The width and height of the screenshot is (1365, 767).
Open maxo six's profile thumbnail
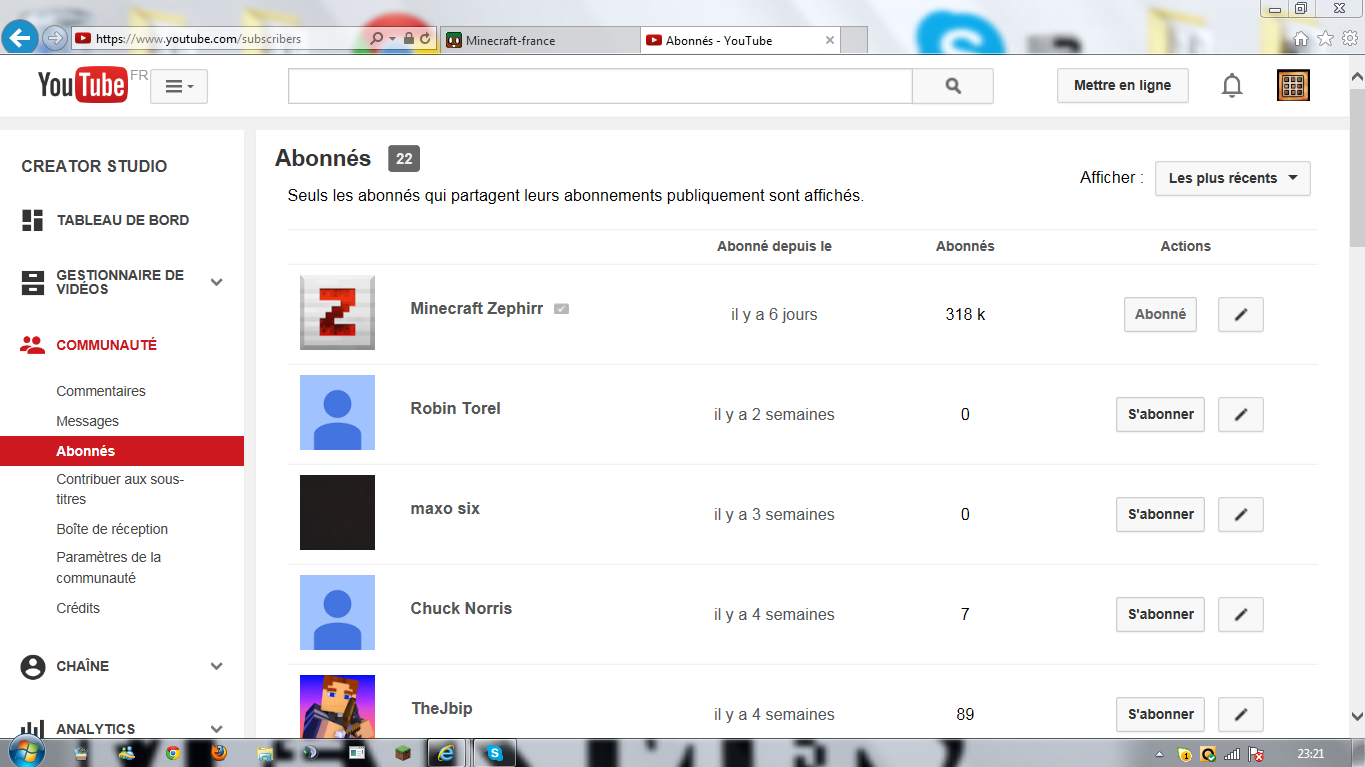[337, 512]
